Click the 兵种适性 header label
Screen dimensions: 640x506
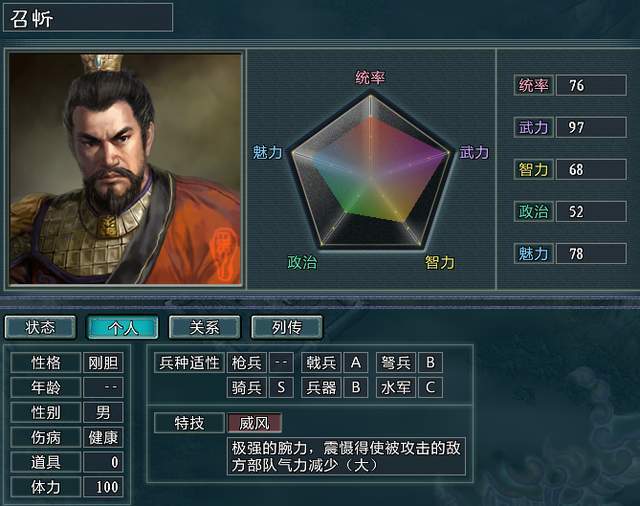pyautogui.click(x=189, y=362)
